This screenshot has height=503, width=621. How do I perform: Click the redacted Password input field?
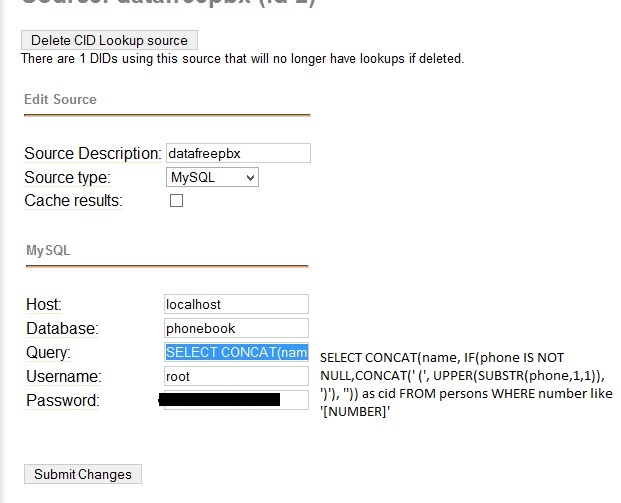coord(236,400)
